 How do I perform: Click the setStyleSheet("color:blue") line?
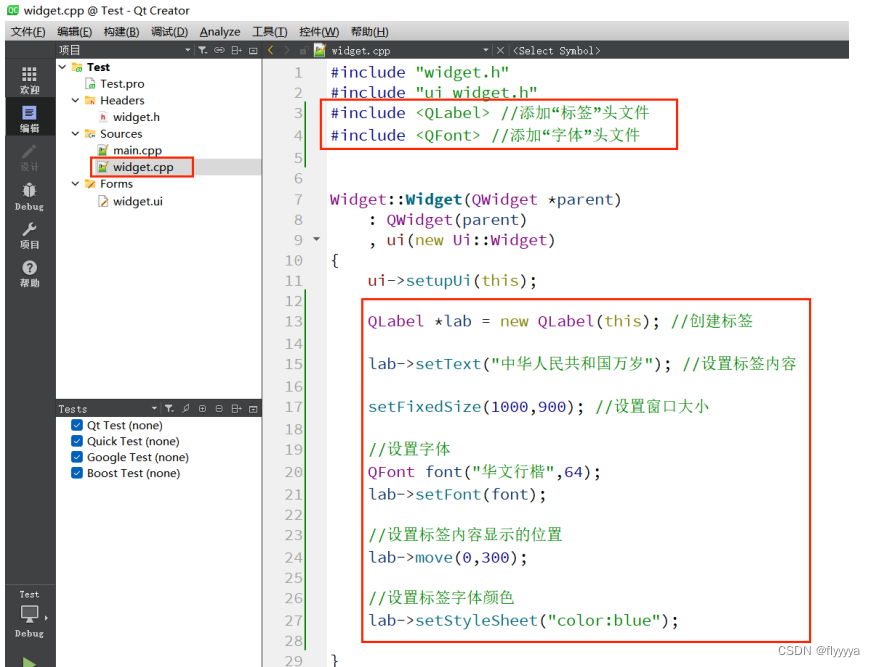(x=523, y=621)
